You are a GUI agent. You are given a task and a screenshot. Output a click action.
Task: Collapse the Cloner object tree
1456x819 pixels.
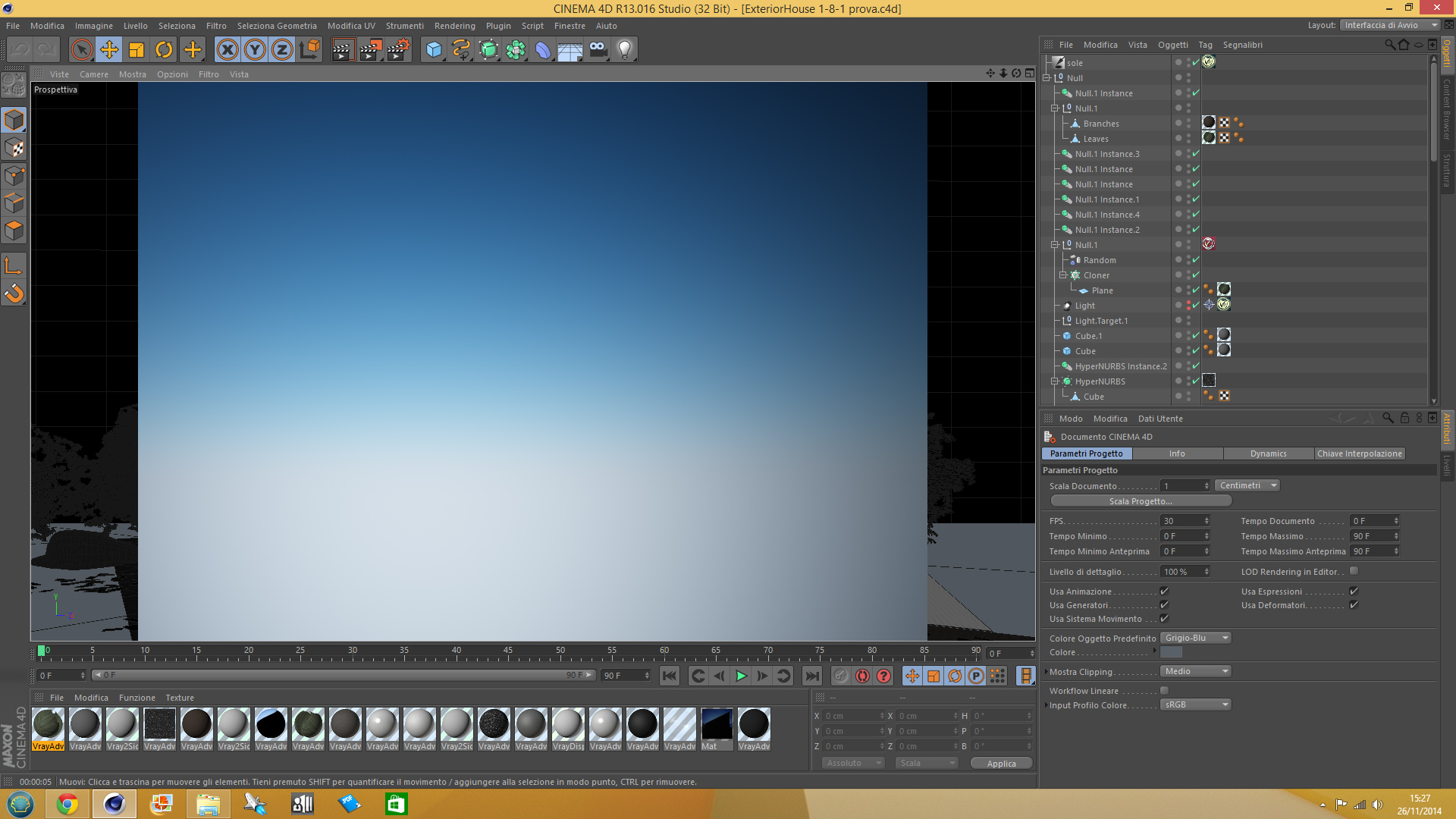coord(1063,275)
